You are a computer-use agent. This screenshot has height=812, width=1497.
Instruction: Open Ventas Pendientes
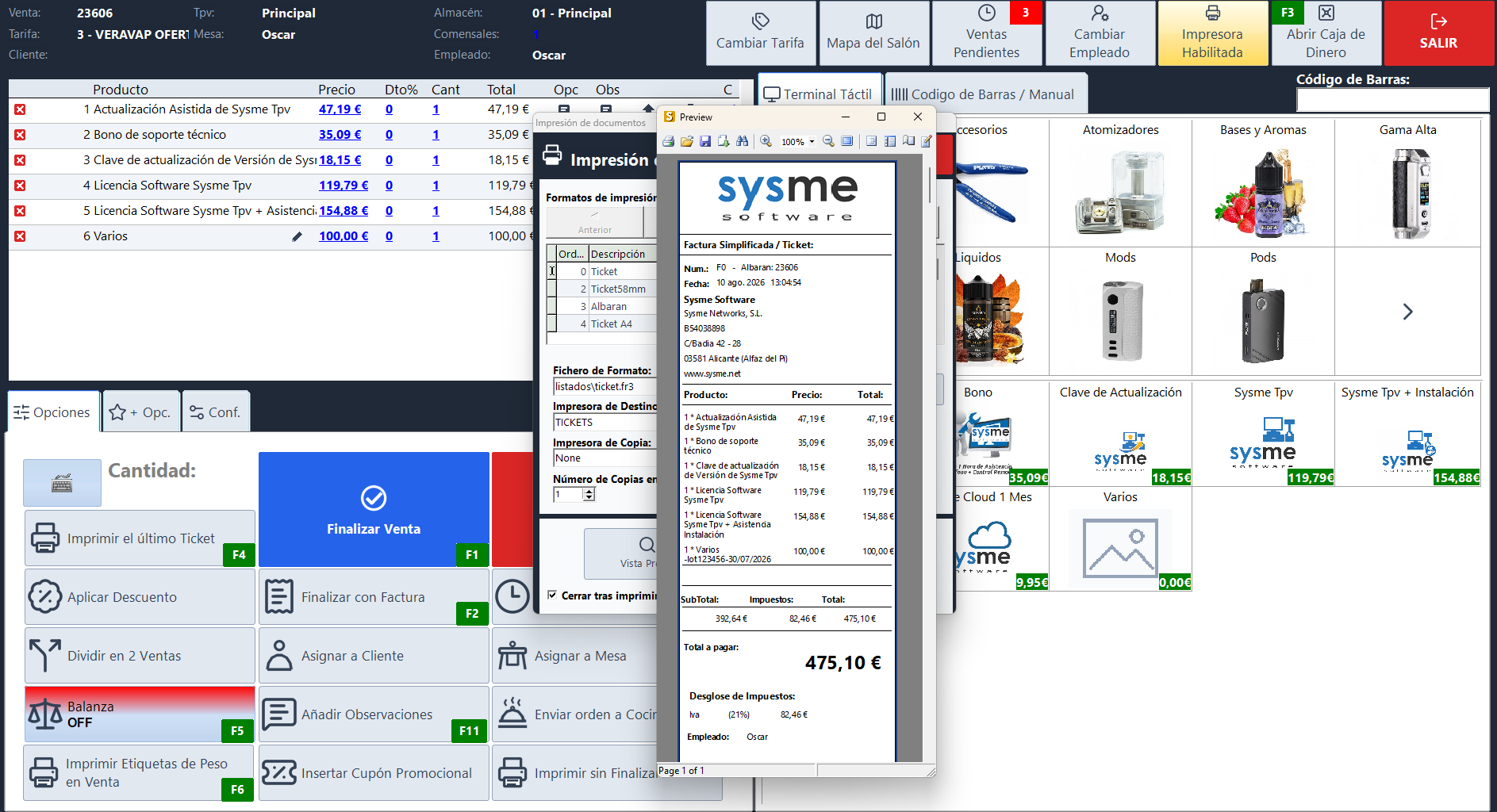click(x=987, y=33)
